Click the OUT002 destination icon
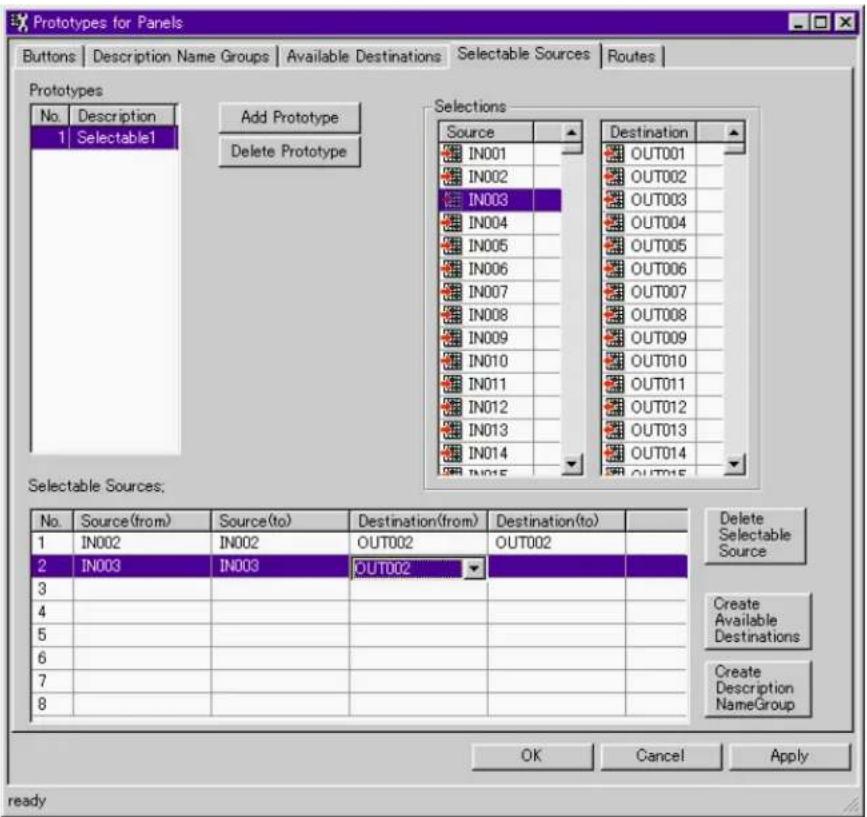This screenshot has width=867, height=817. point(614,177)
